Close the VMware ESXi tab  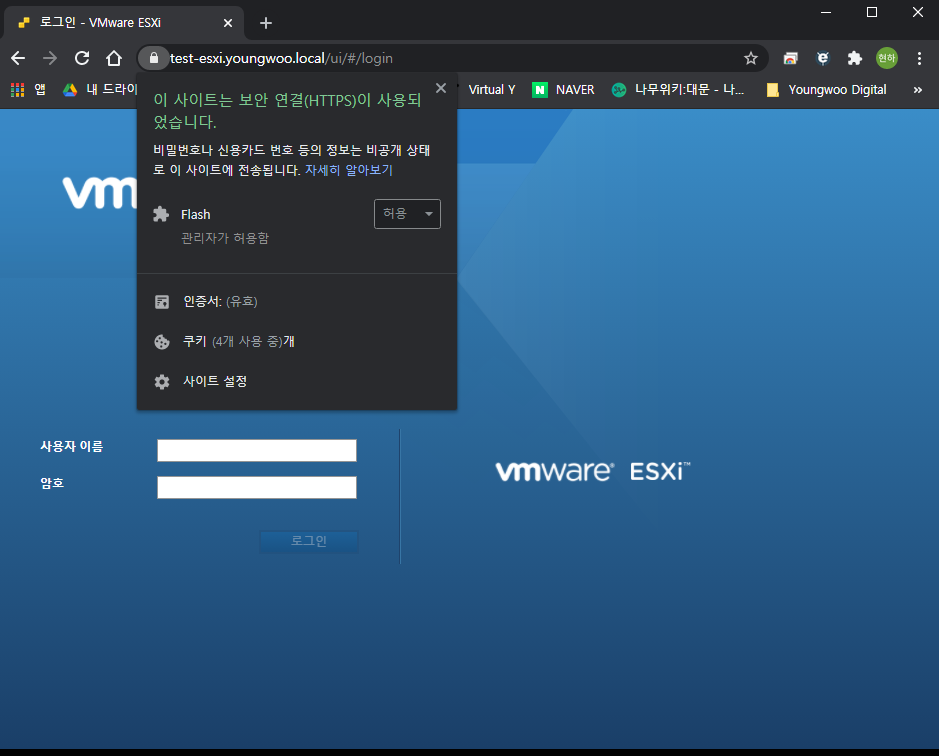(x=228, y=23)
